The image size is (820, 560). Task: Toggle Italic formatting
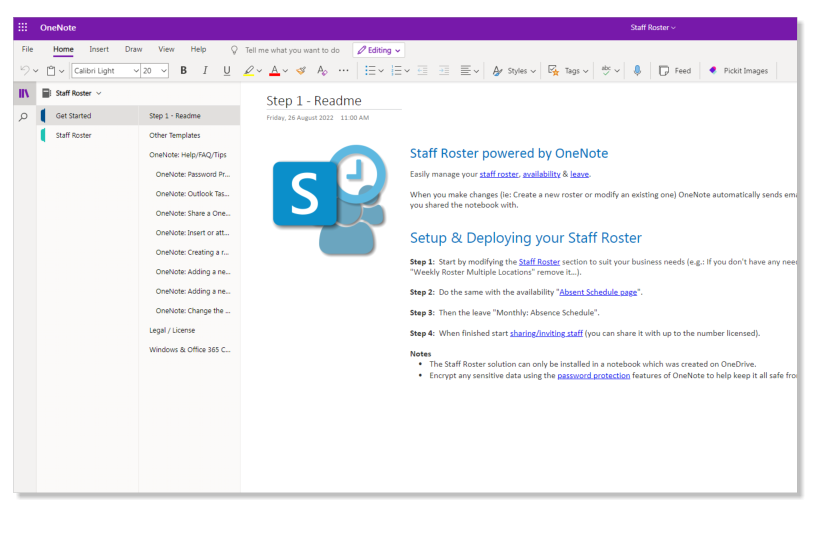[205, 71]
